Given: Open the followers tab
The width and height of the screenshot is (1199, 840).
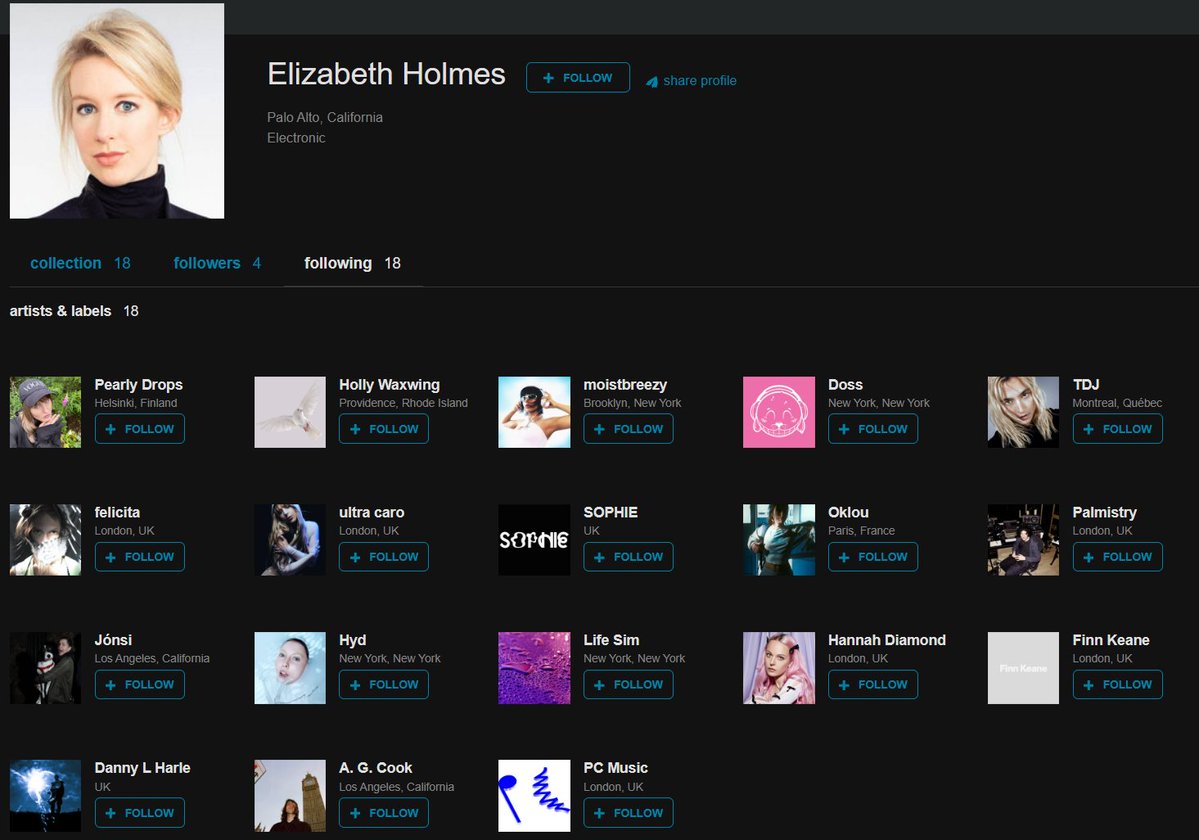Looking at the screenshot, I should click(x=217, y=263).
